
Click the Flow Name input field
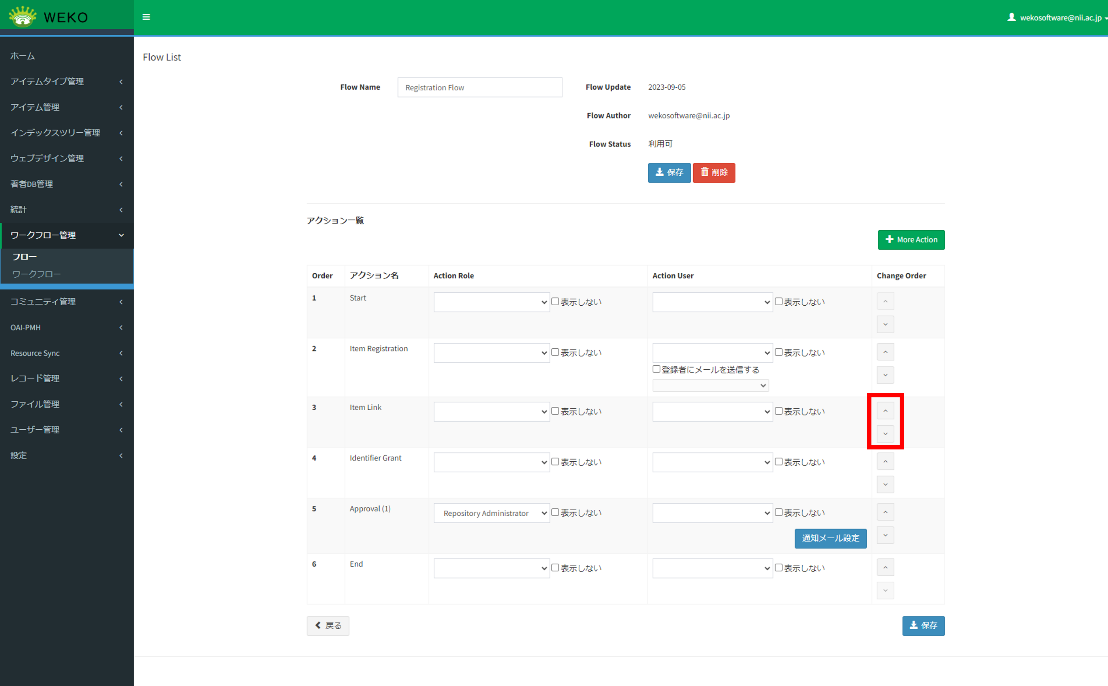(480, 87)
